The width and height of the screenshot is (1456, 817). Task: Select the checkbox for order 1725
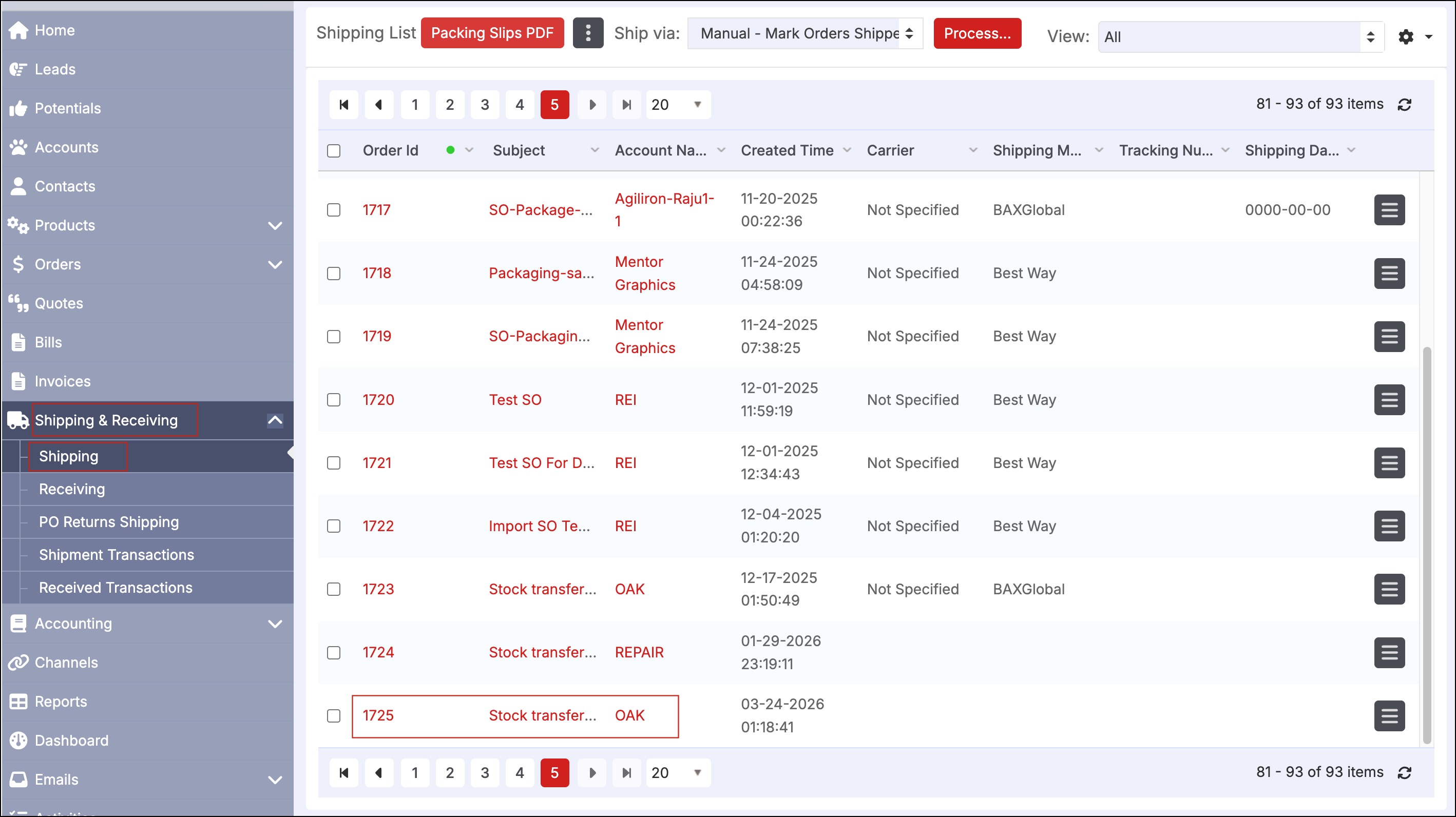coord(334,716)
